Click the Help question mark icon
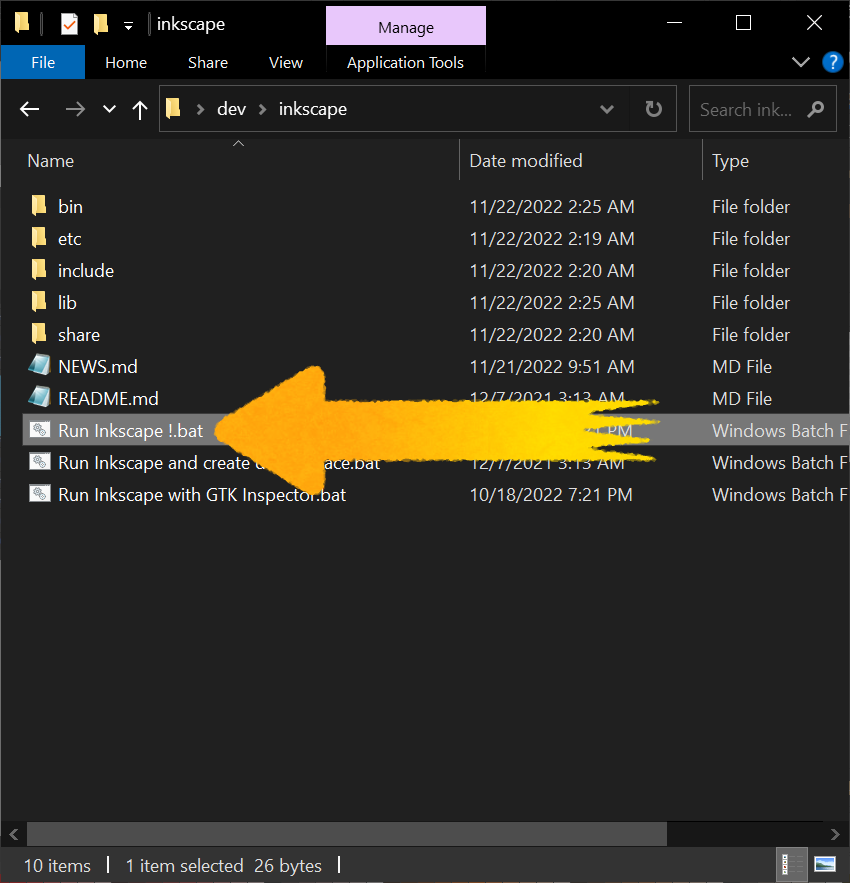This screenshot has height=883, width=850. (832, 62)
